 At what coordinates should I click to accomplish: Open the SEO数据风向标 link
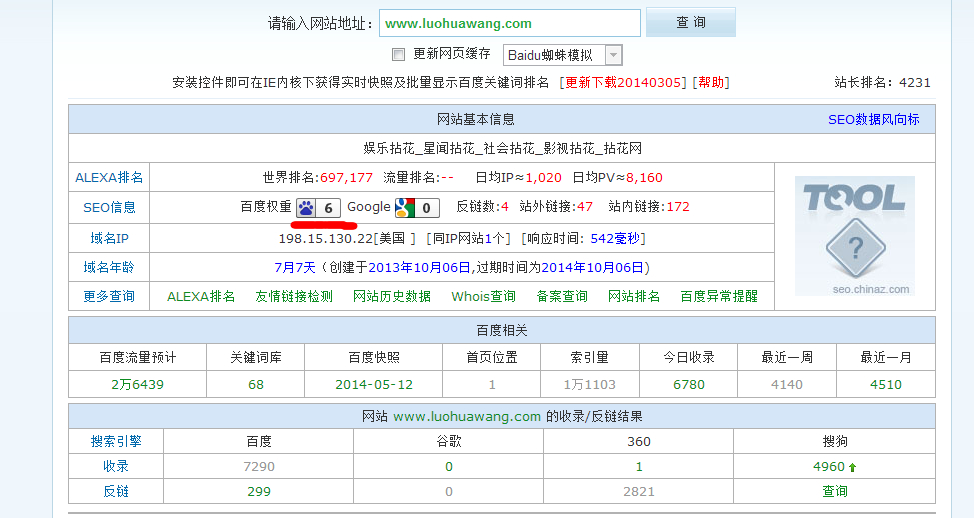[873, 119]
